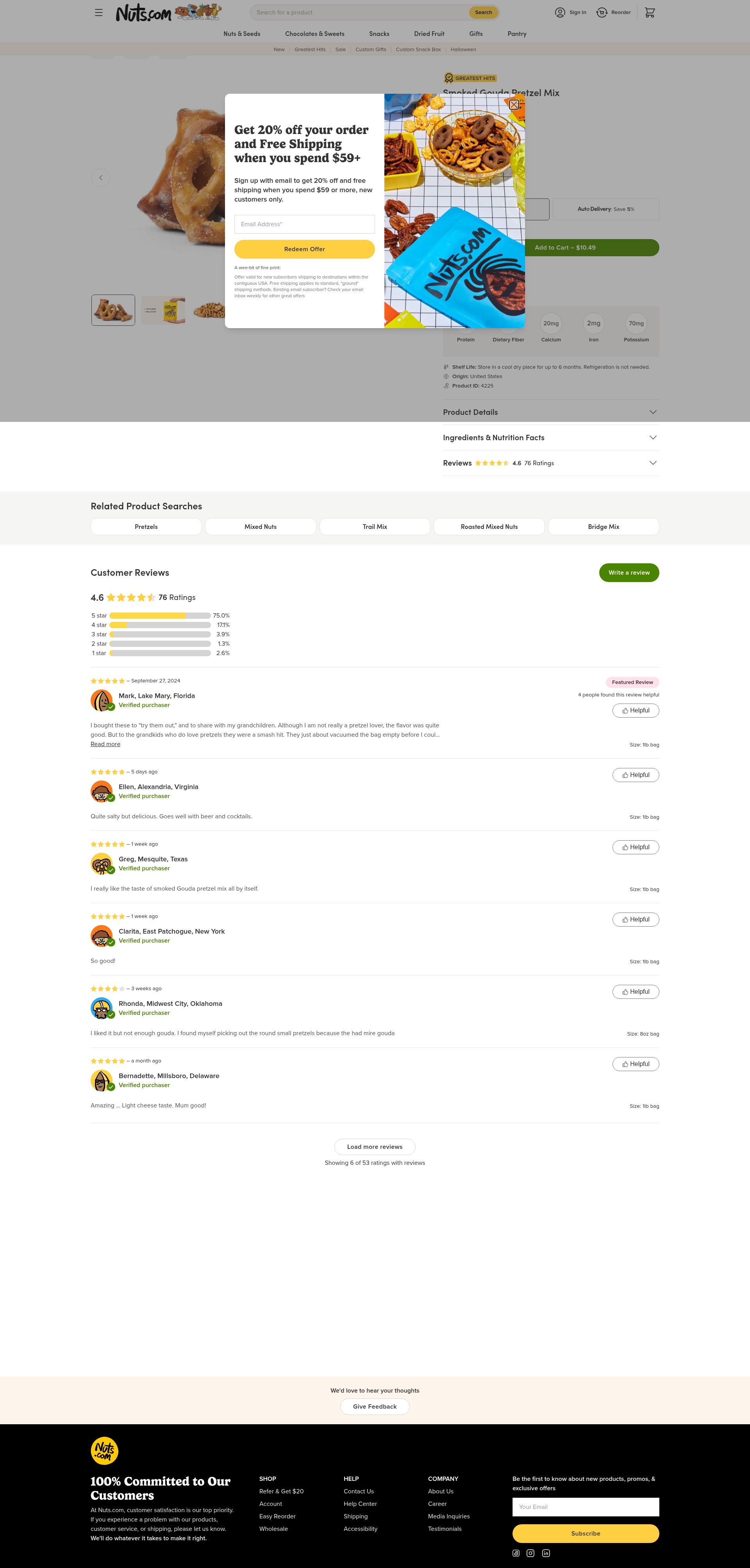This screenshot has height=1568, width=750.
Task: Click the Greatest Hits badge
Action: click(470, 78)
